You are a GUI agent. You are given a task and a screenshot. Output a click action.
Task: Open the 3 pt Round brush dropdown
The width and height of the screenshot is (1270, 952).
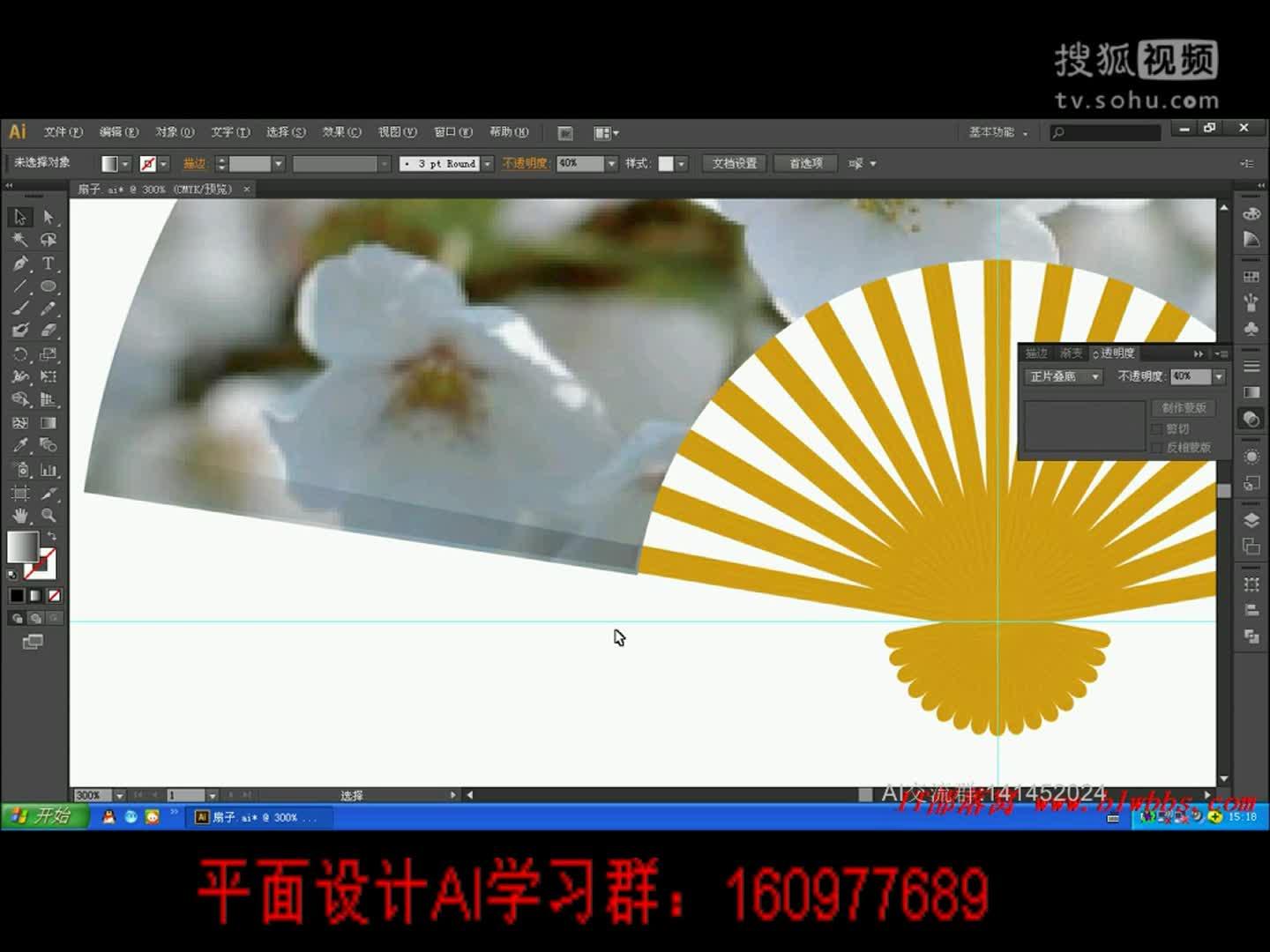coord(486,164)
